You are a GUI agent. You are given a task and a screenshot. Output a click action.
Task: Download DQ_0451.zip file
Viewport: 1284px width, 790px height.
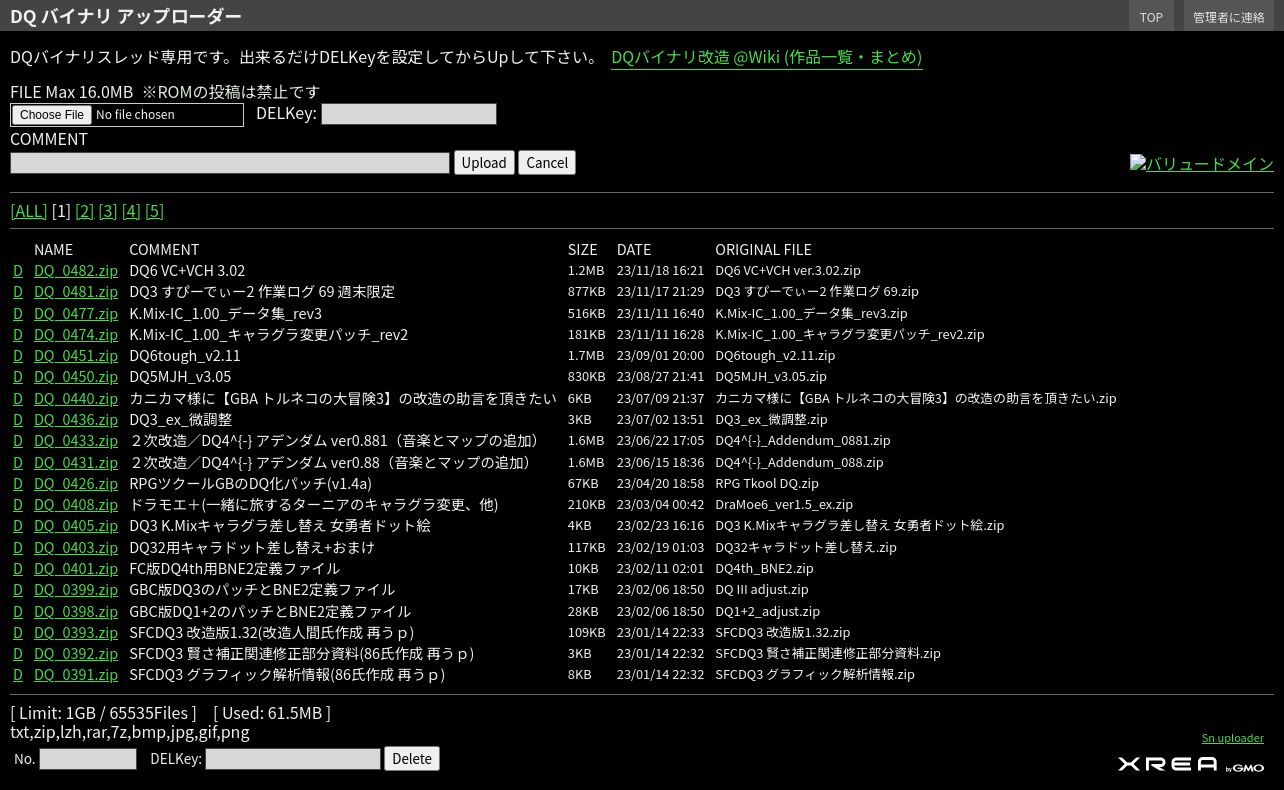pyautogui.click(x=76, y=356)
